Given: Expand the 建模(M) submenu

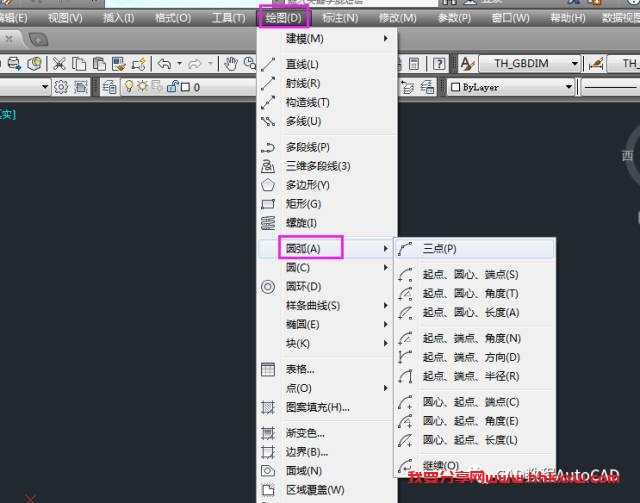Looking at the screenshot, I should pos(327,39).
